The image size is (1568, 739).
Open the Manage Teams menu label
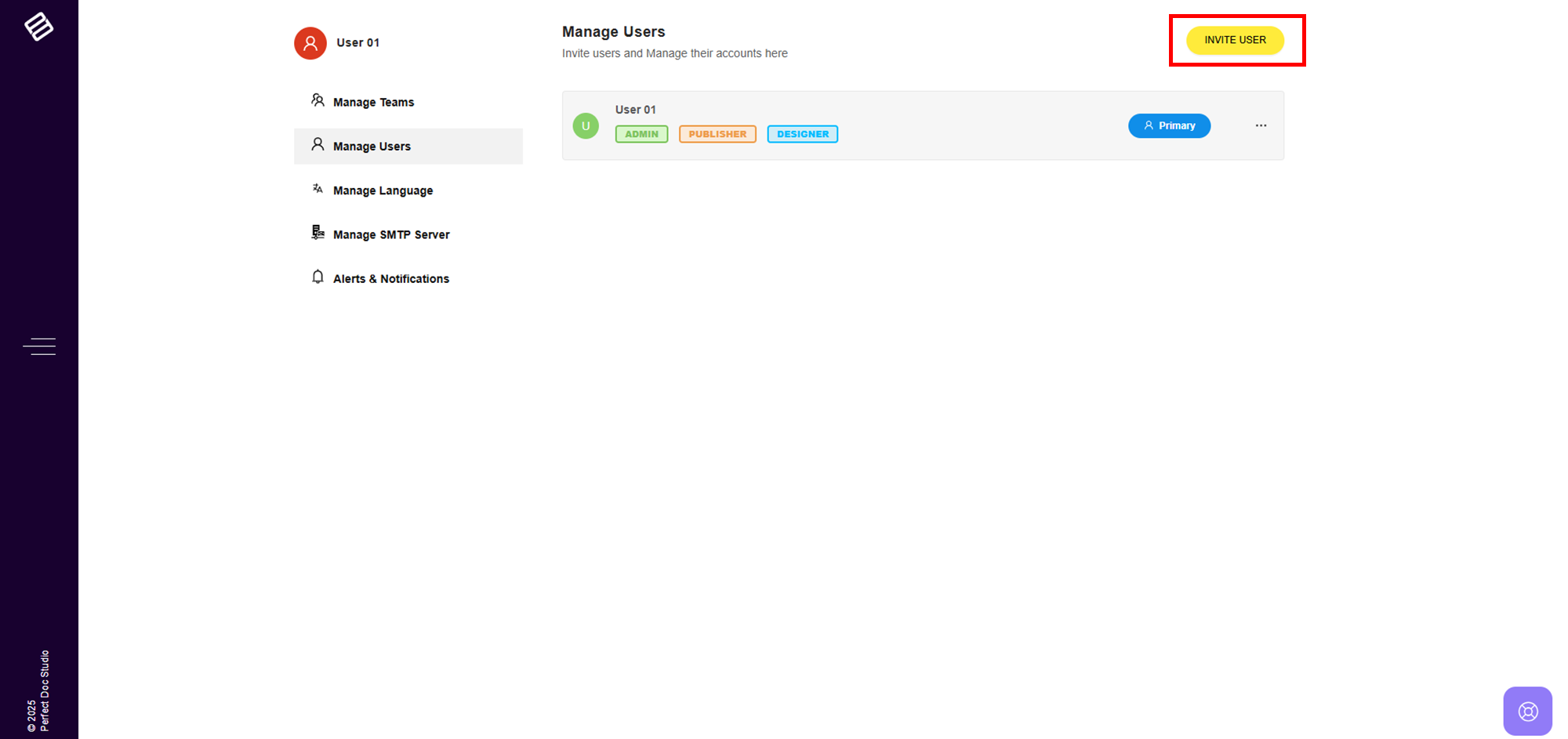point(373,103)
